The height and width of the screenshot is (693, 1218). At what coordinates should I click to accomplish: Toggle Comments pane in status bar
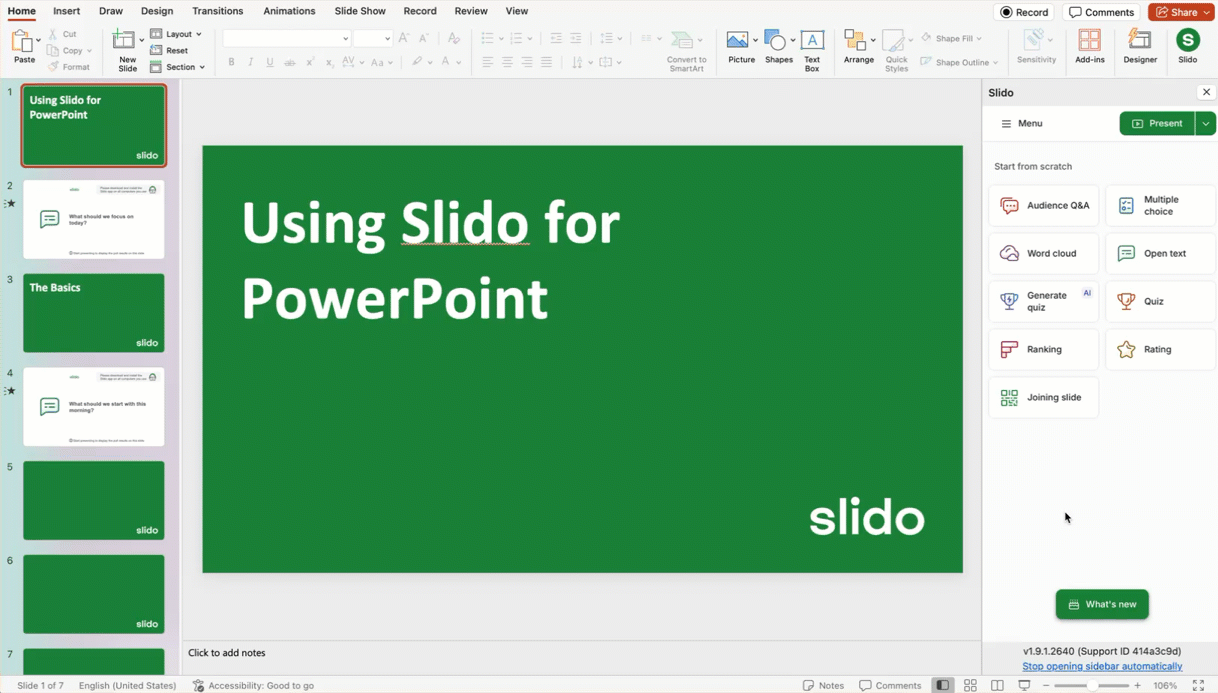pos(890,685)
